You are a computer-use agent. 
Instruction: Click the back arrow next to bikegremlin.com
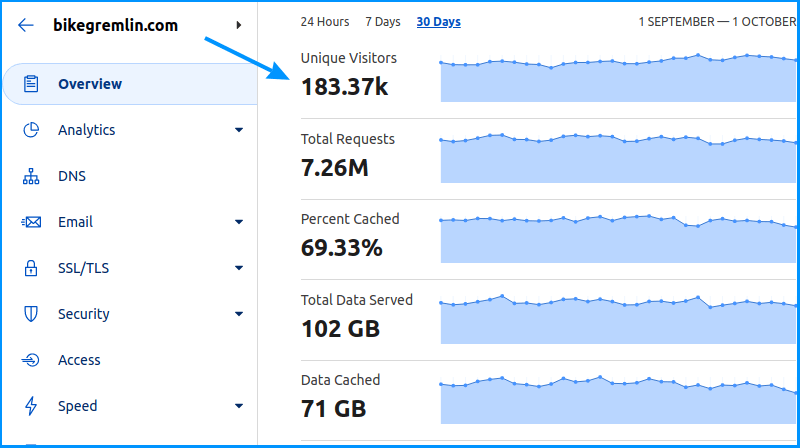coord(26,25)
